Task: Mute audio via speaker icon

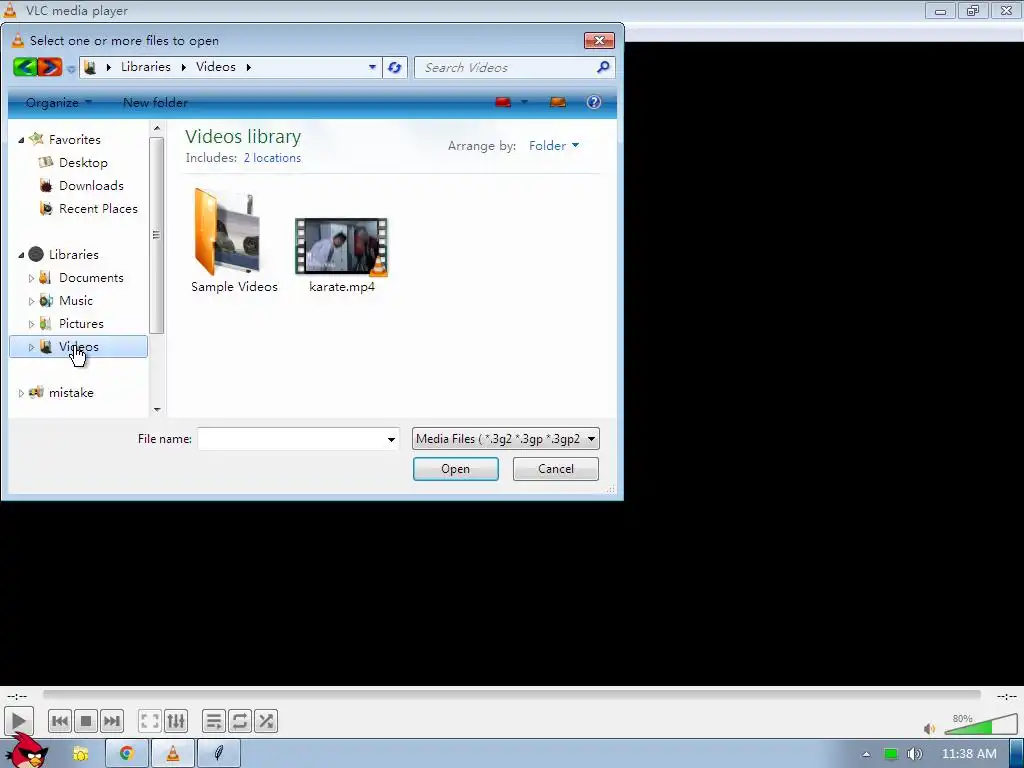Action: pyautogui.click(x=929, y=728)
